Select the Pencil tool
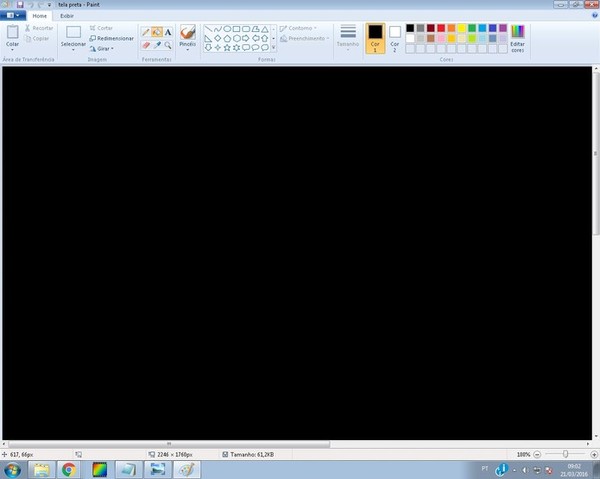600x479 pixels. tap(146, 32)
